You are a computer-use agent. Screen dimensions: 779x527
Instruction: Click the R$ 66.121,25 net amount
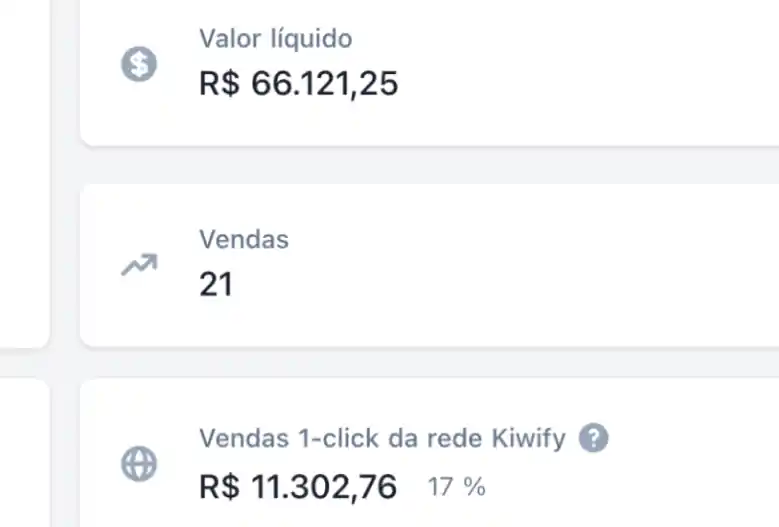[x=298, y=84]
